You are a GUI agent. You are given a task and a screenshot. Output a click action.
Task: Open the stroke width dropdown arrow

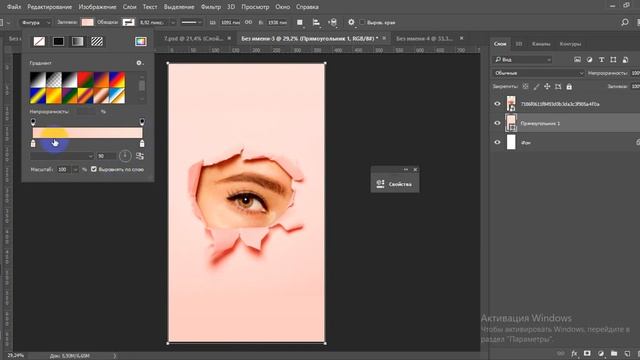[173, 22]
